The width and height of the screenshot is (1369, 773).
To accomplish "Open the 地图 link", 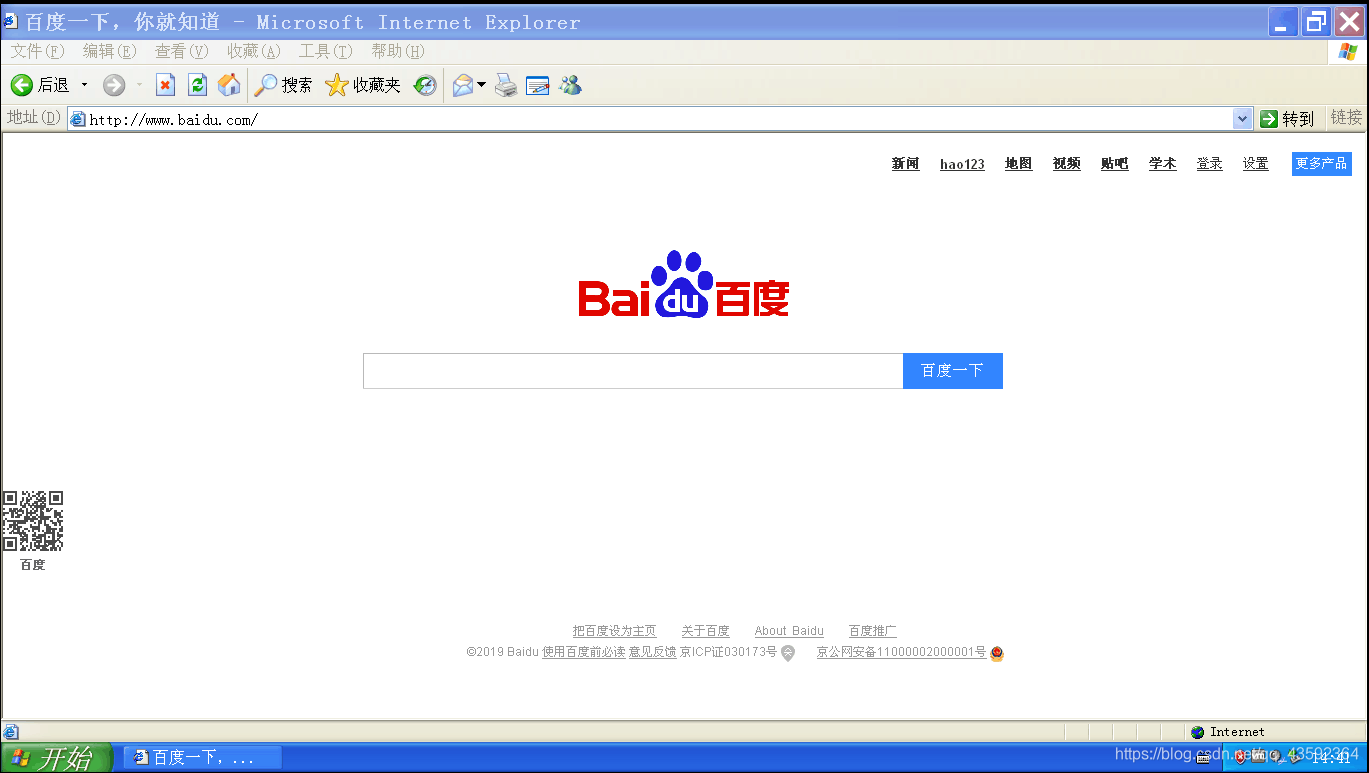I will (x=1018, y=164).
